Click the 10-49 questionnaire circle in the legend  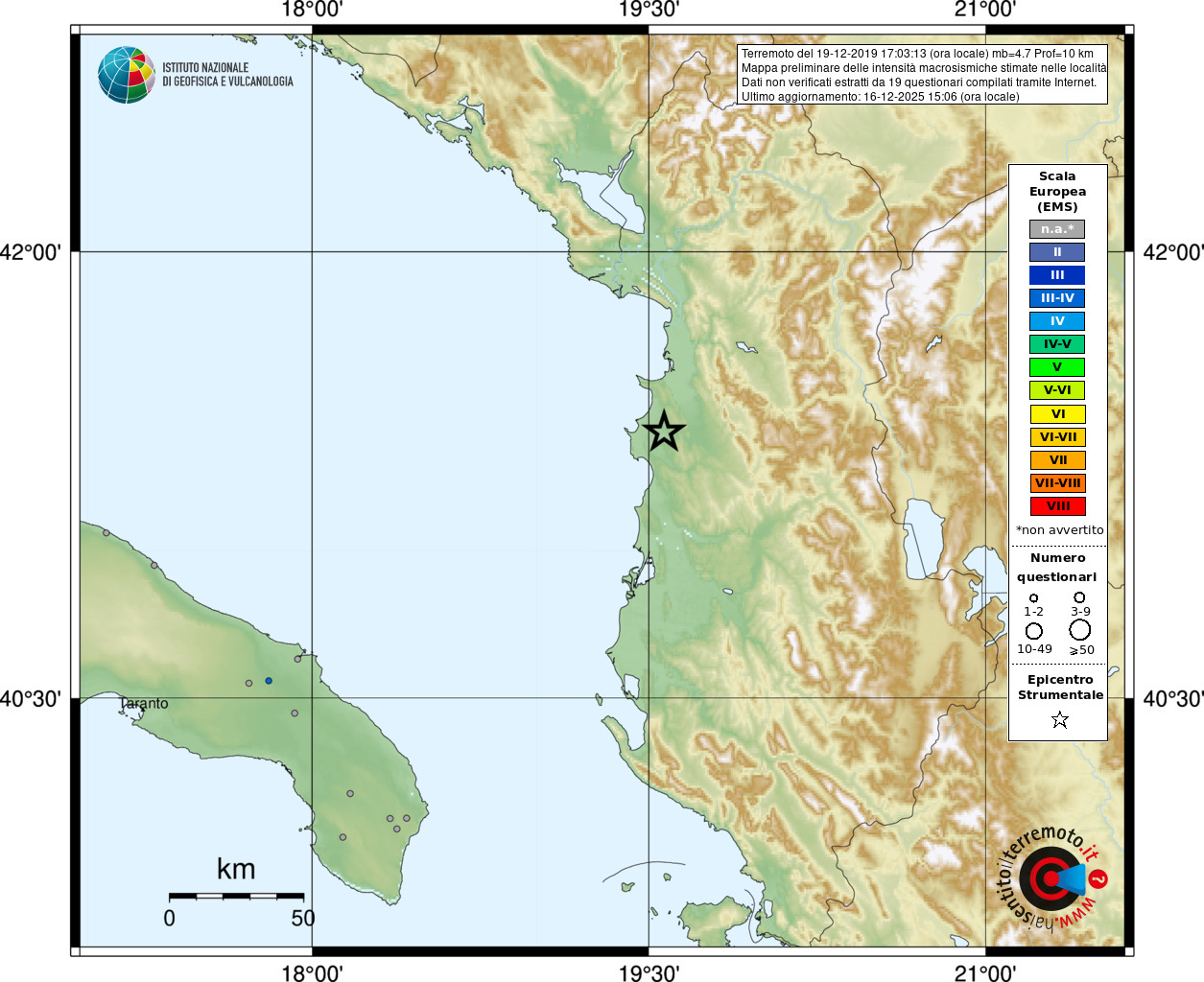(1034, 631)
